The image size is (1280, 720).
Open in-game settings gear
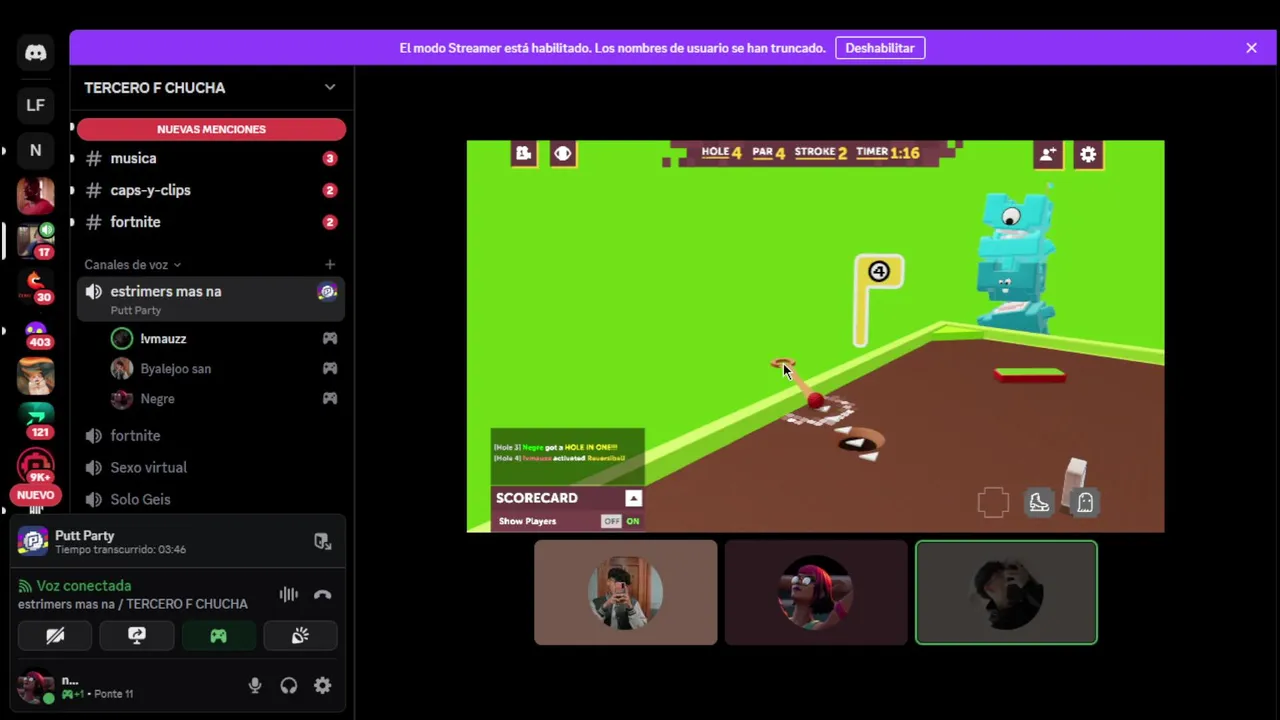pos(1088,154)
